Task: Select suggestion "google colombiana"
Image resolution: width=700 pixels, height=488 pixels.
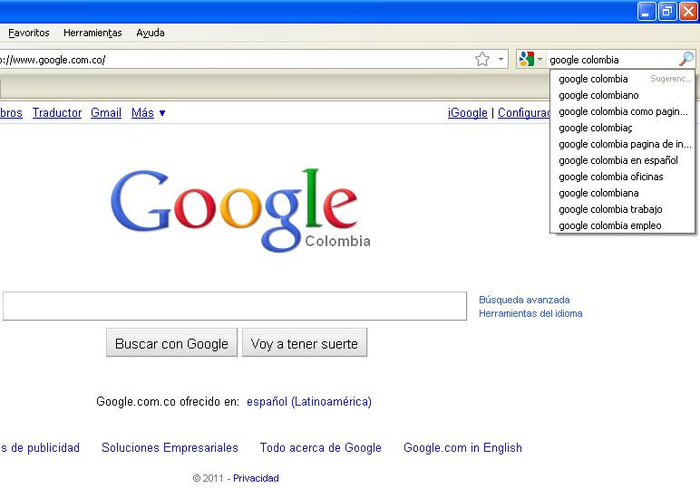Action: click(x=622, y=193)
